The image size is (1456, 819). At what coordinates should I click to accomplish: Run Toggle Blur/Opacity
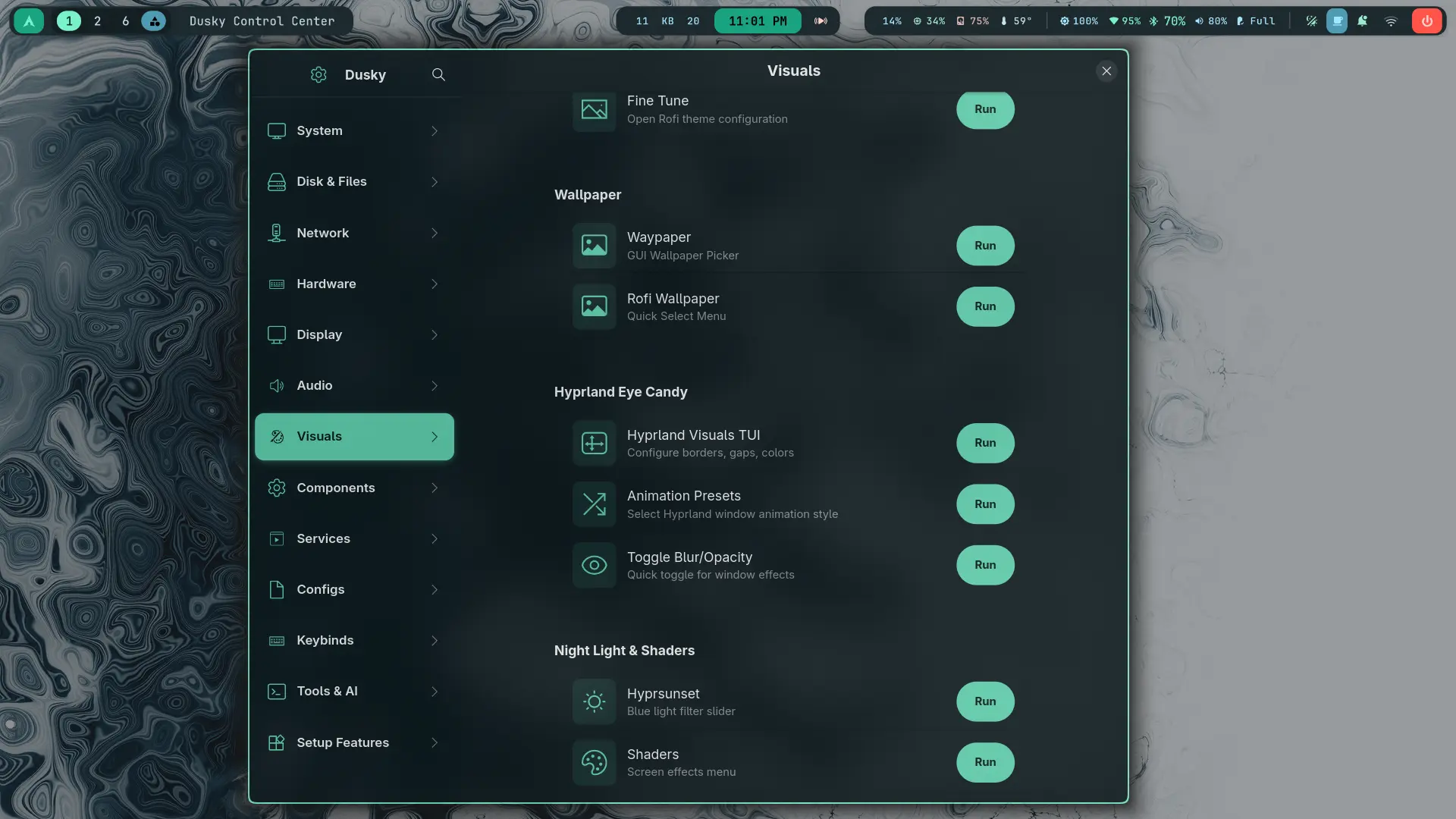tap(985, 565)
